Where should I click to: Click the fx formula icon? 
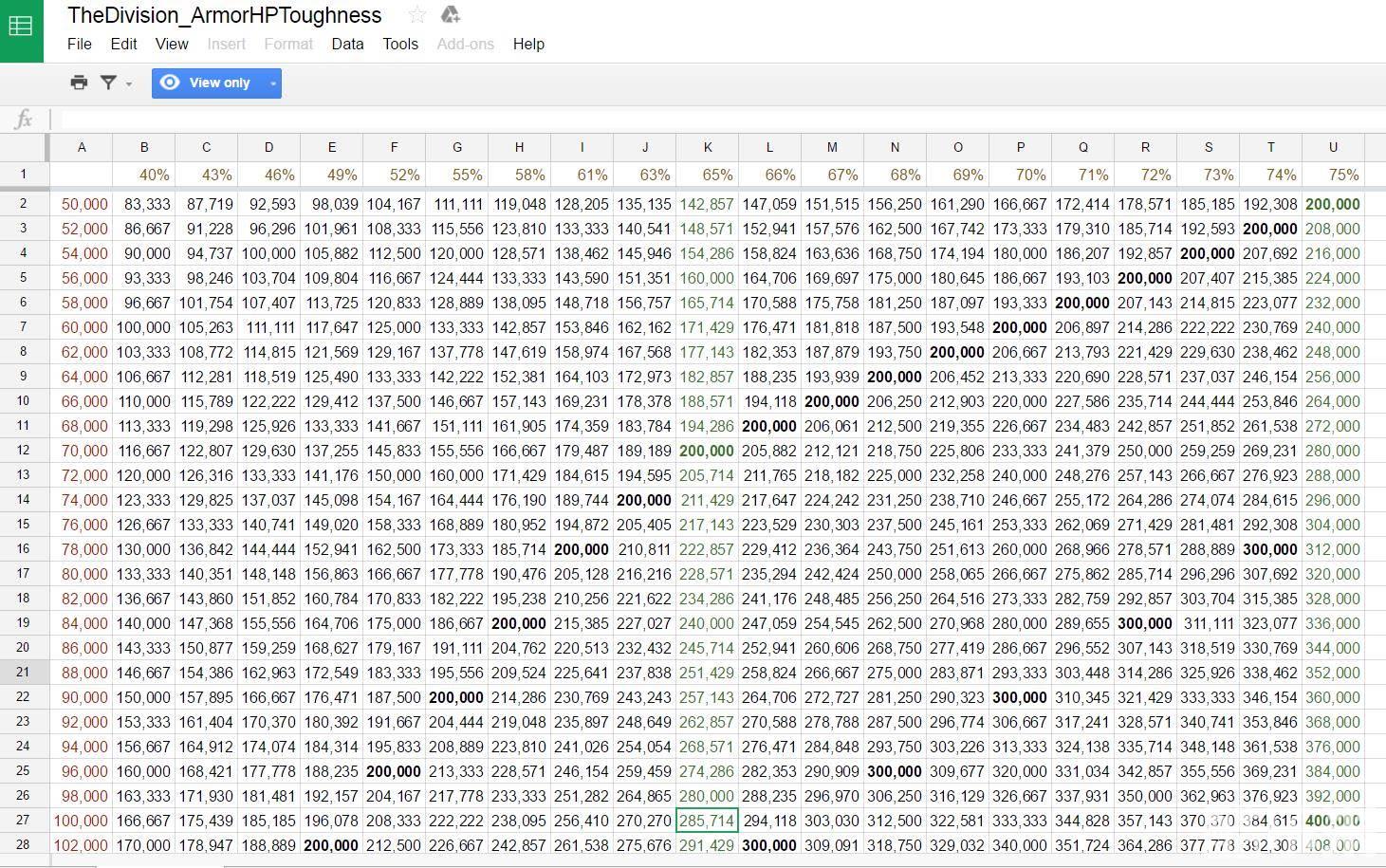tap(24, 120)
